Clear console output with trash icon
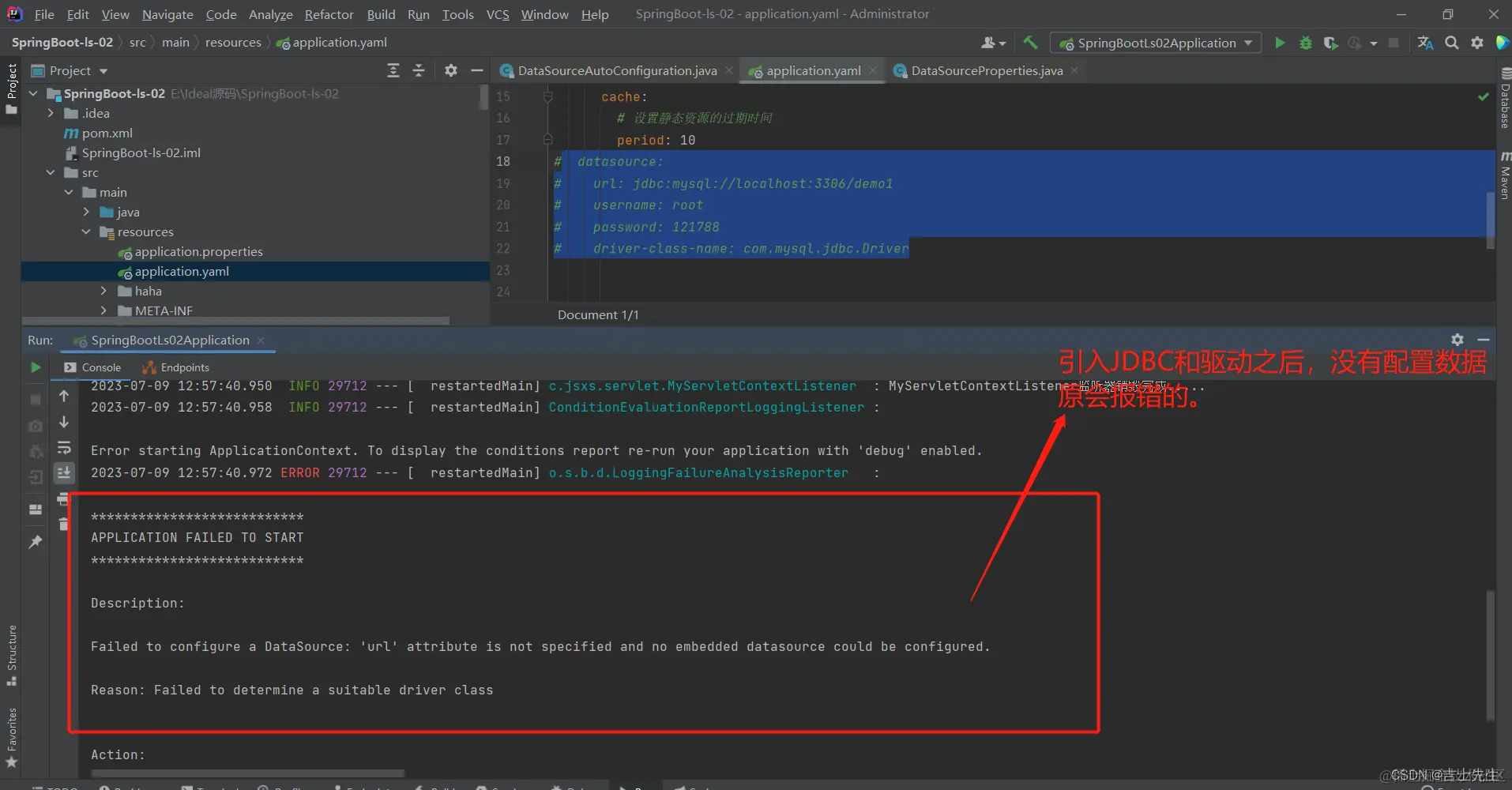The image size is (1512, 790). point(64,524)
